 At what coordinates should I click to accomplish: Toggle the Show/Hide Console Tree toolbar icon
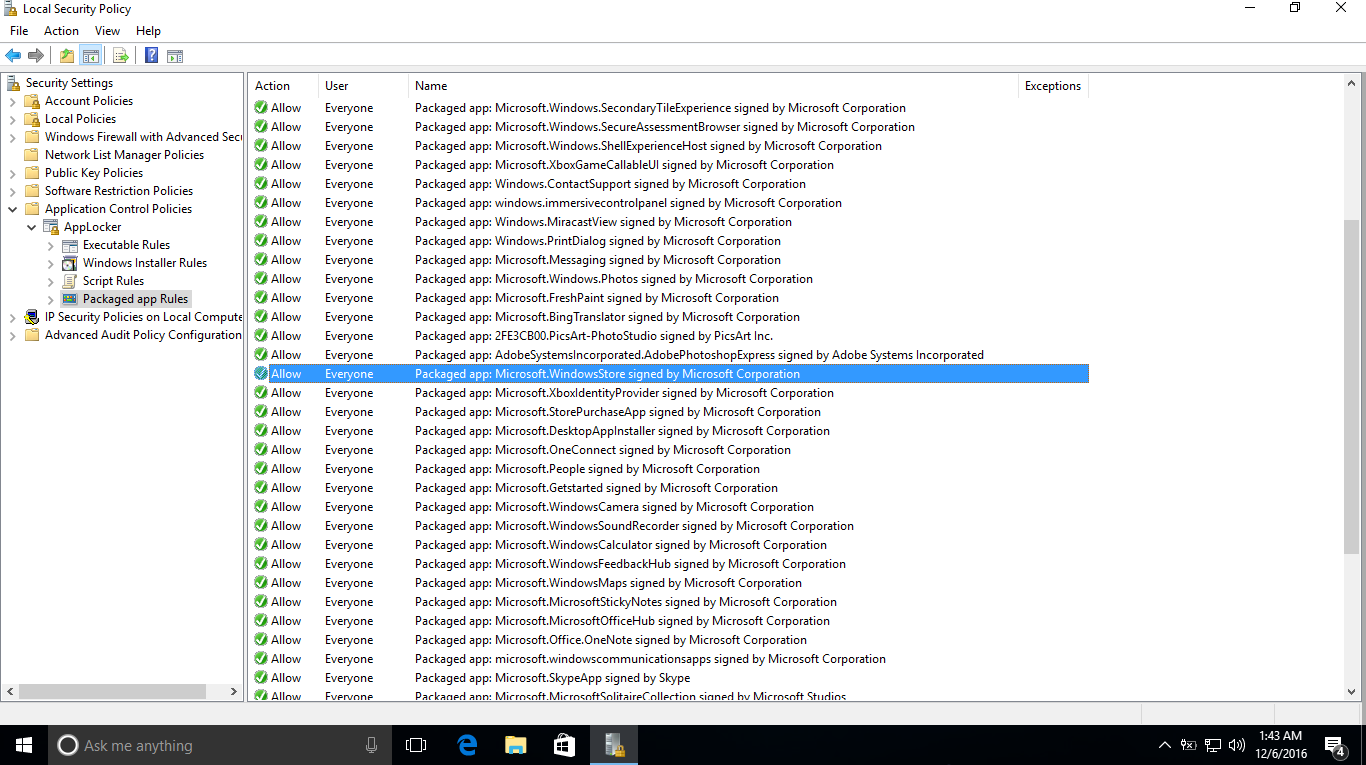[x=91, y=56]
